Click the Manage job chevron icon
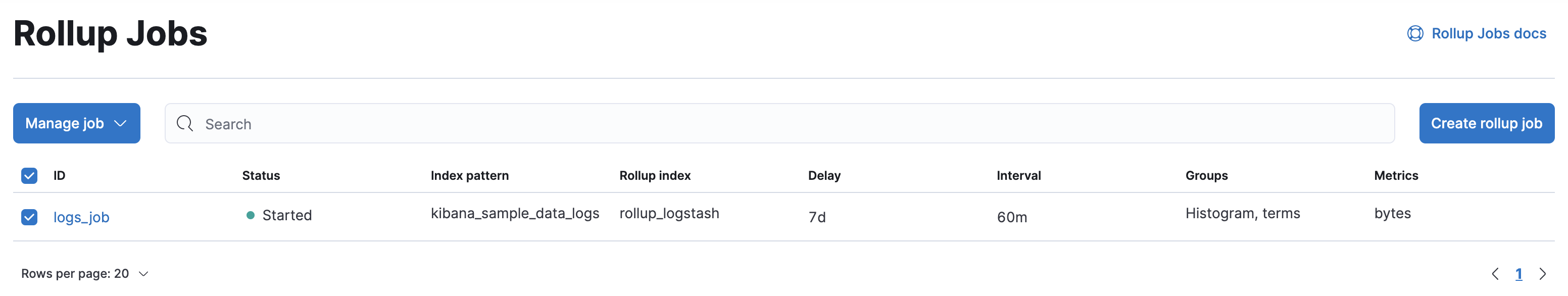1568x296 pixels. [x=119, y=124]
